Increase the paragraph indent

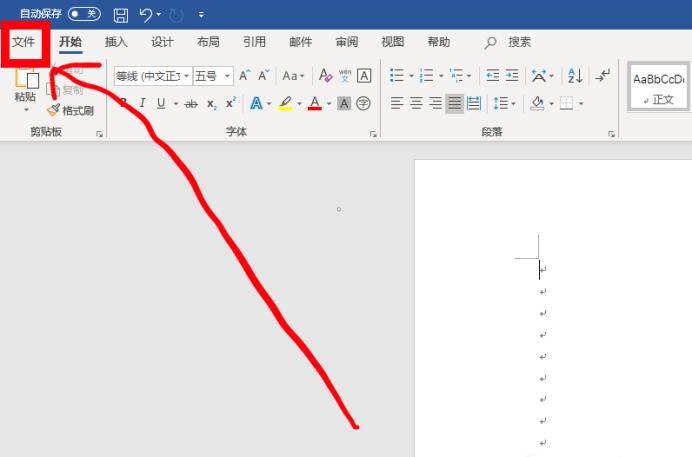pos(512,75)
